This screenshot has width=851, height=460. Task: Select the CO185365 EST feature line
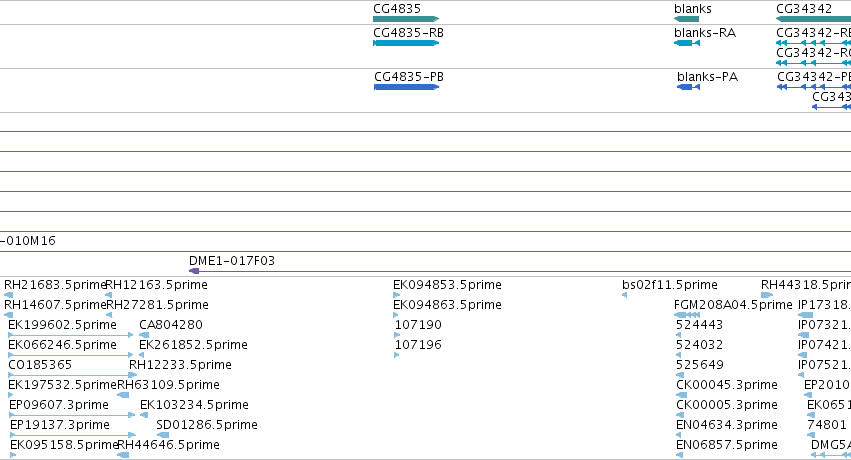(73, 375)
